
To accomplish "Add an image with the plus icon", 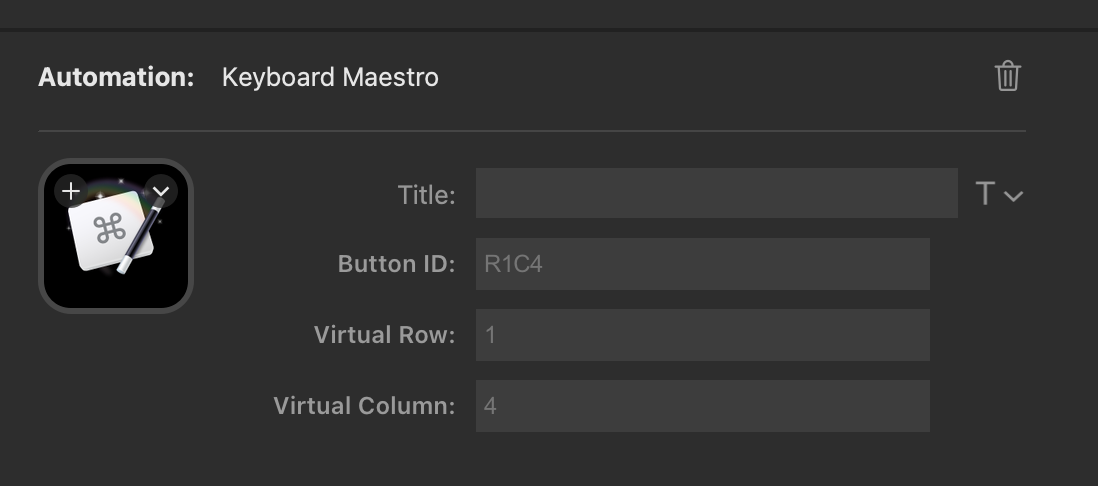I will (x=71, y=191).
